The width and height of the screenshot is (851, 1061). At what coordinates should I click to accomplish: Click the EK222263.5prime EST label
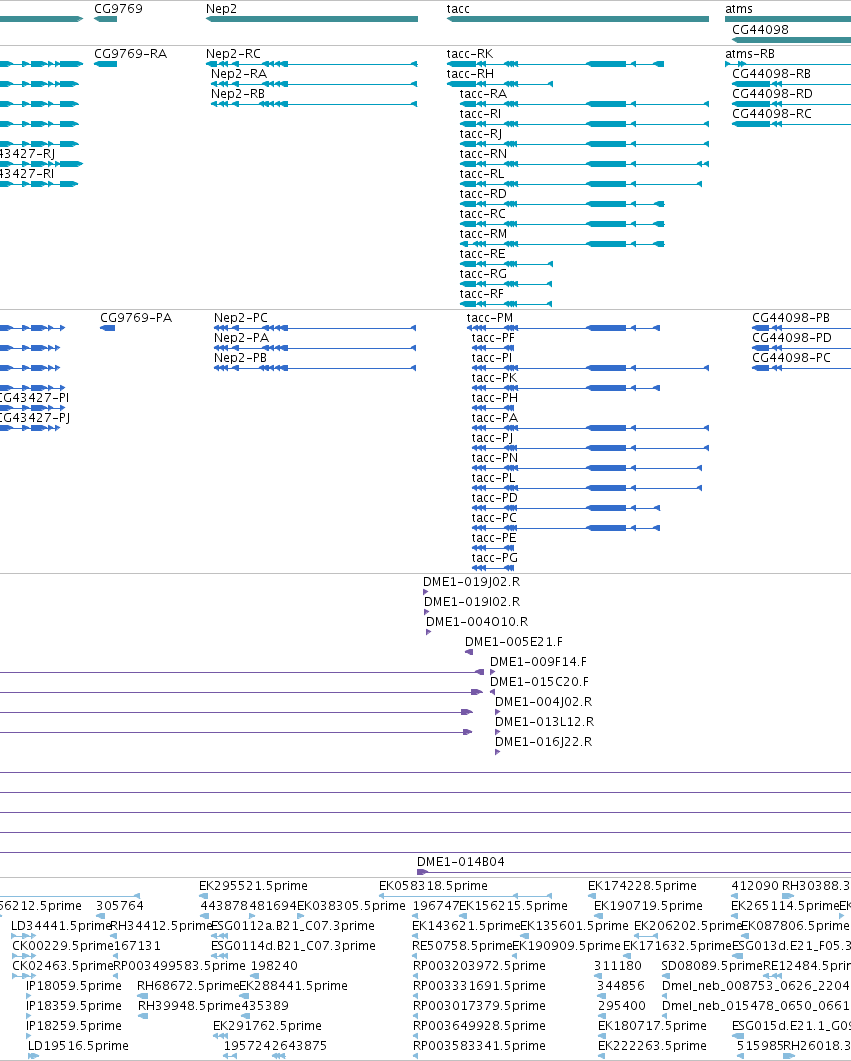point(652,1045)
